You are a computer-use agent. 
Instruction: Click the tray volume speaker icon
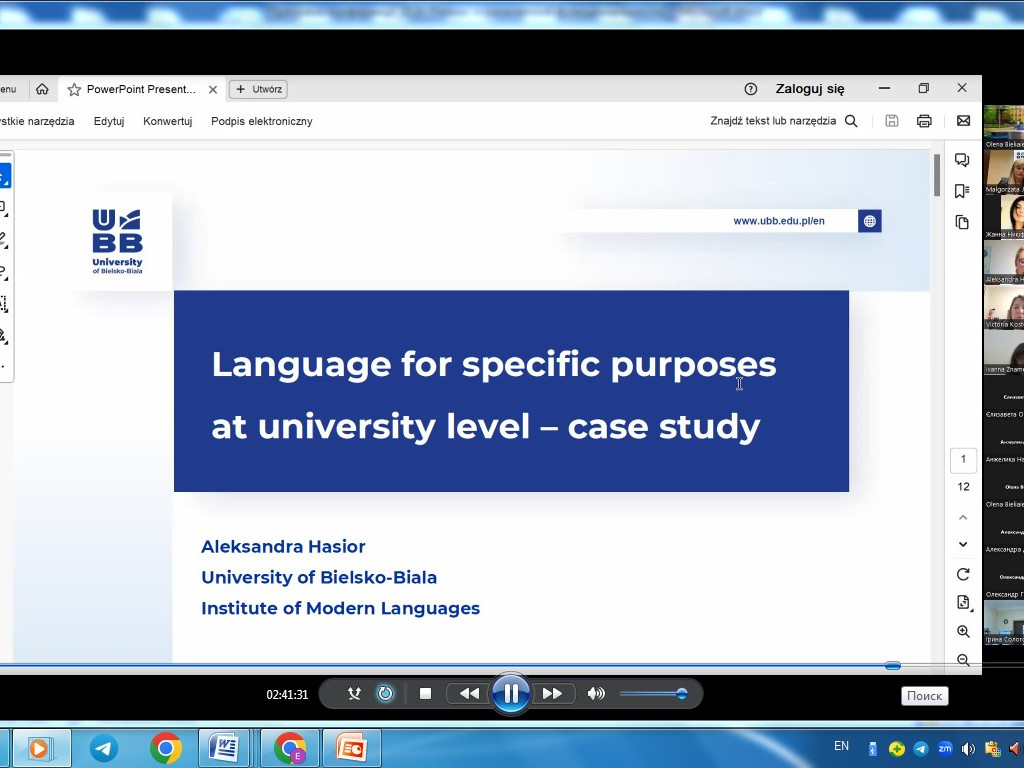pos(968,748)
